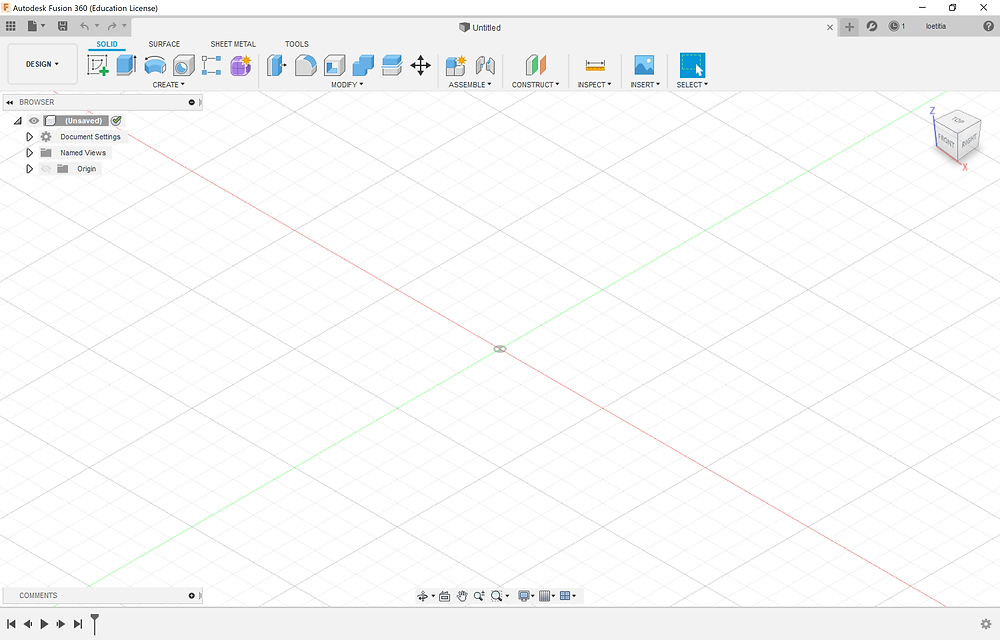Open the CREATE dropdown menu
The height and width of the screenshot is (640, 1000).
[x=168, y=85]
